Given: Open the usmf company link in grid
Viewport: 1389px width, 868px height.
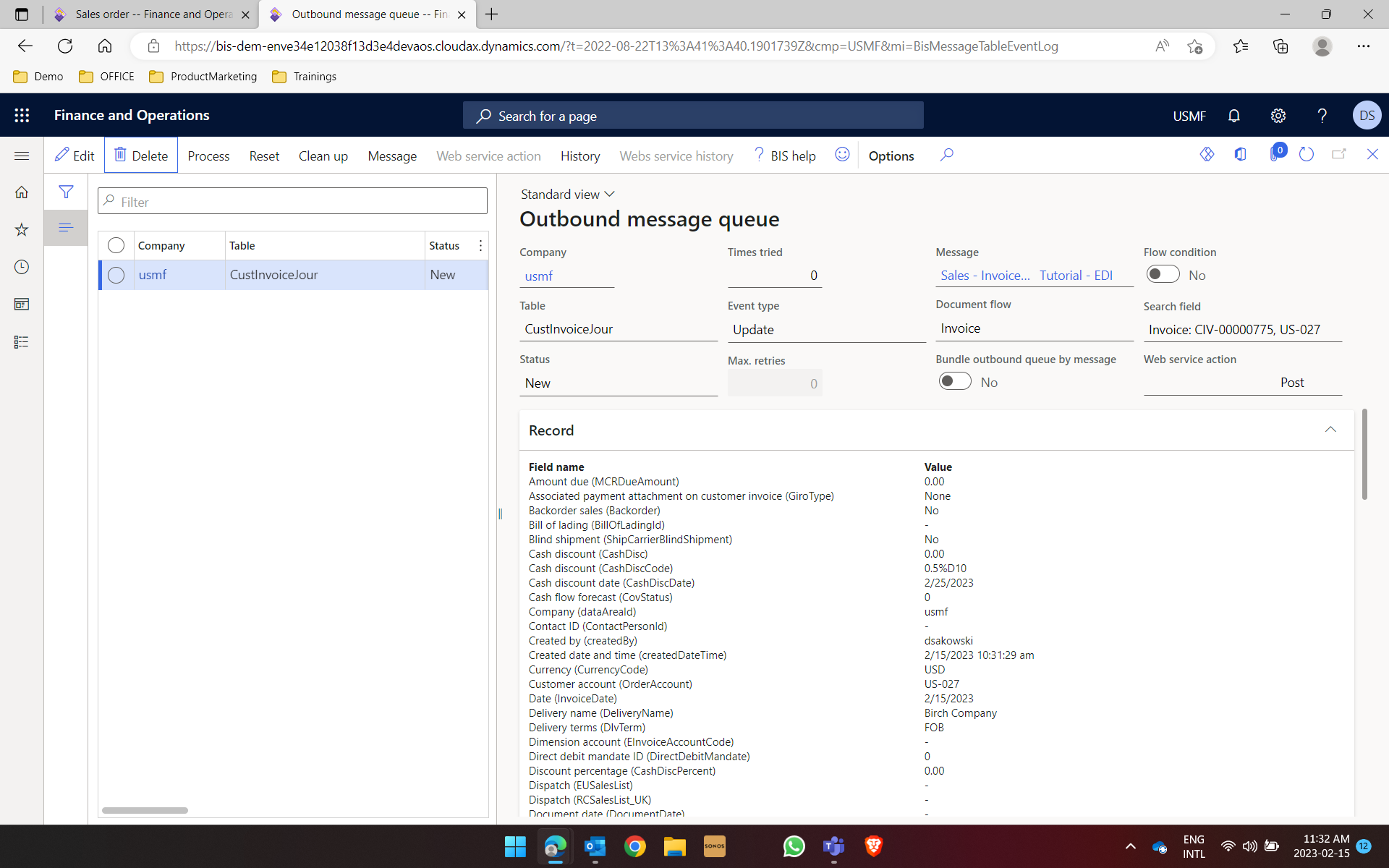Looking at the screenshot, I should [x=153, y=275].
